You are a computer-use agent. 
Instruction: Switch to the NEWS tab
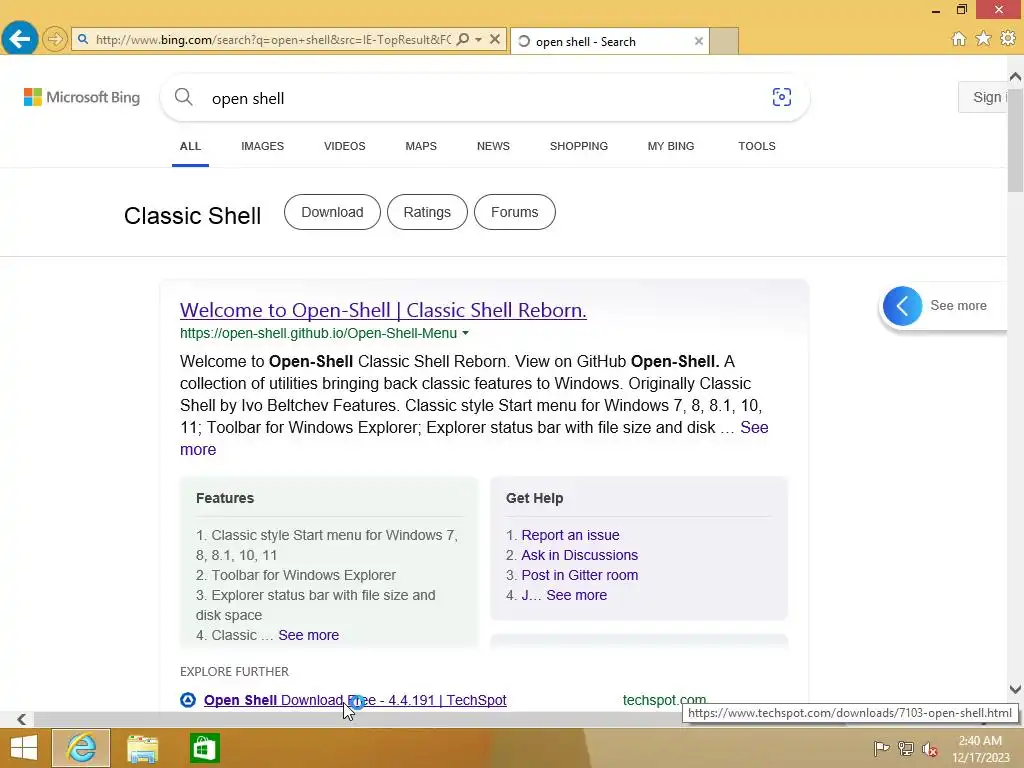coord(493,146)
